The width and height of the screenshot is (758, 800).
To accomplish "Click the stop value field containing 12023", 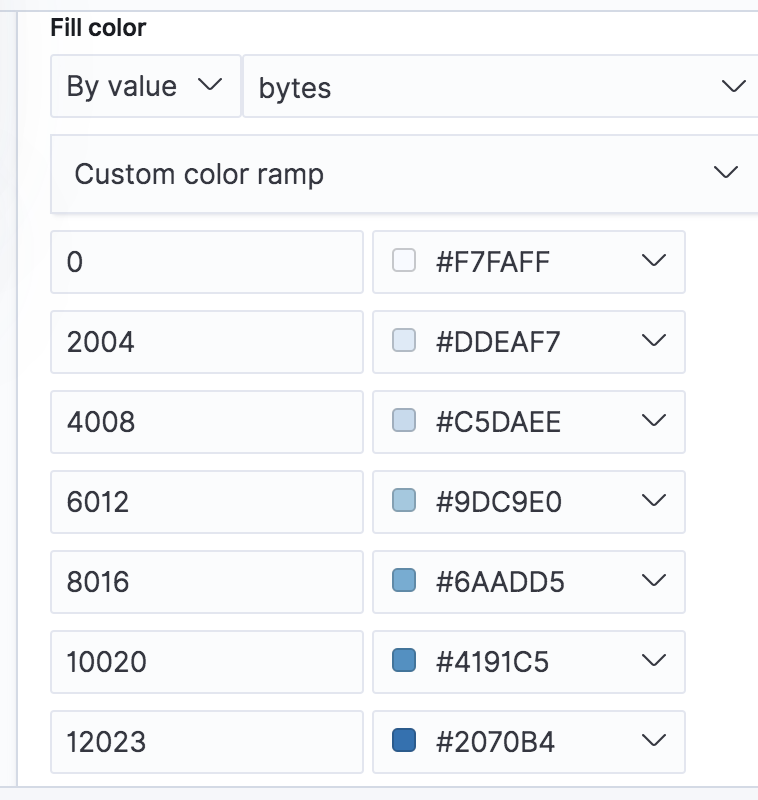I will click(206, 742).
